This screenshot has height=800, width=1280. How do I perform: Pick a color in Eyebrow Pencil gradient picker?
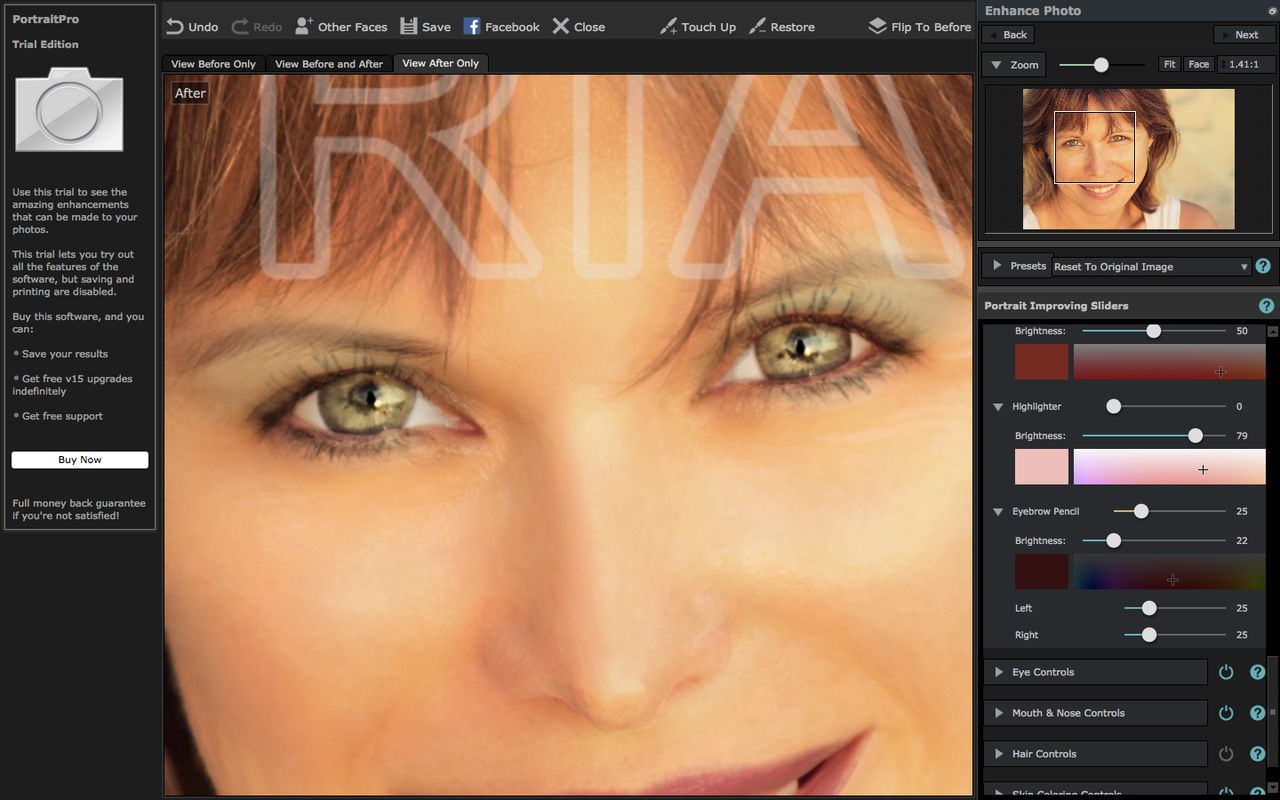(1169, 572)
